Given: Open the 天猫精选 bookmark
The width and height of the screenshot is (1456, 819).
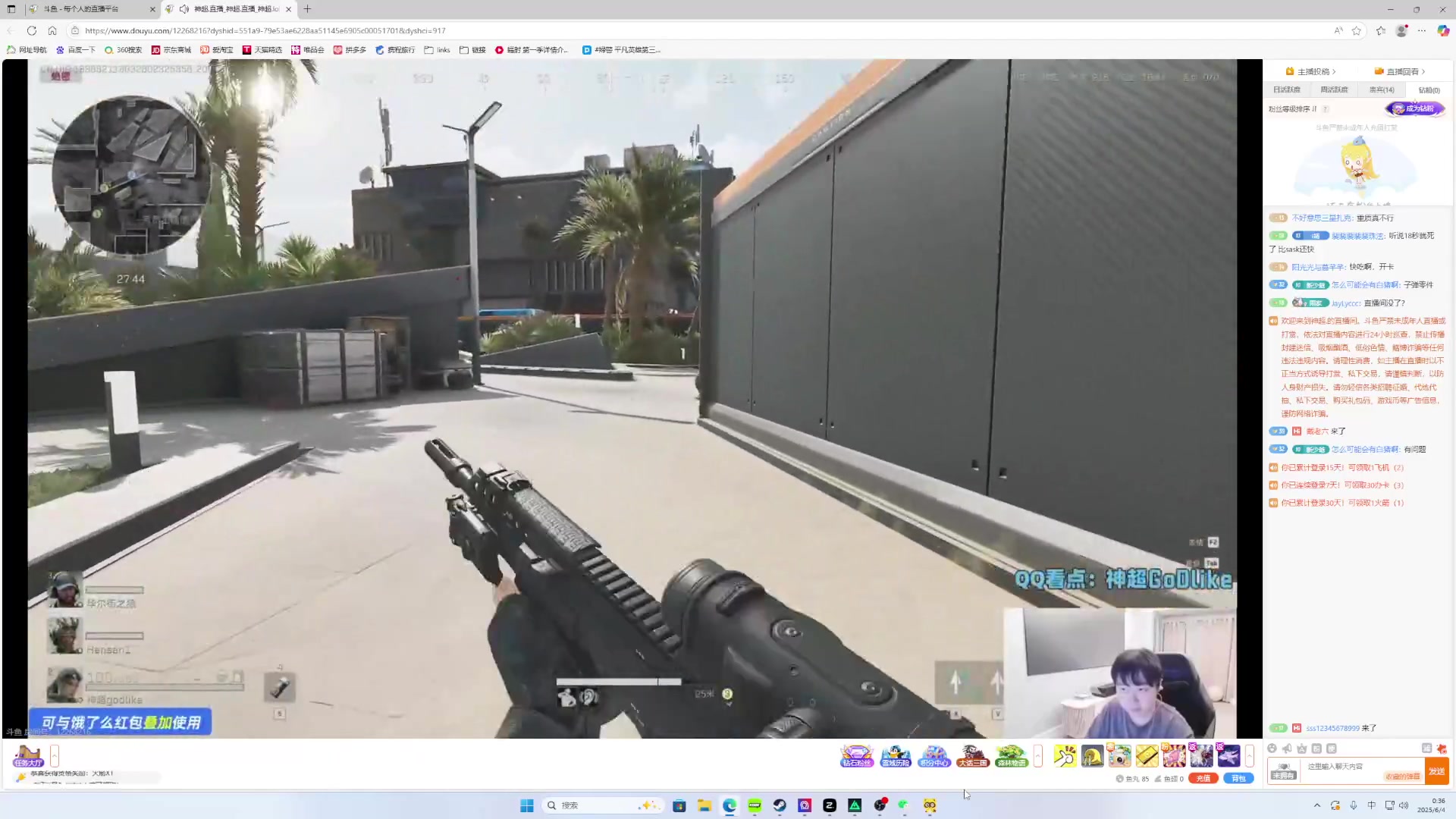Looking at the screenshot, I should (x=262, y=50).
